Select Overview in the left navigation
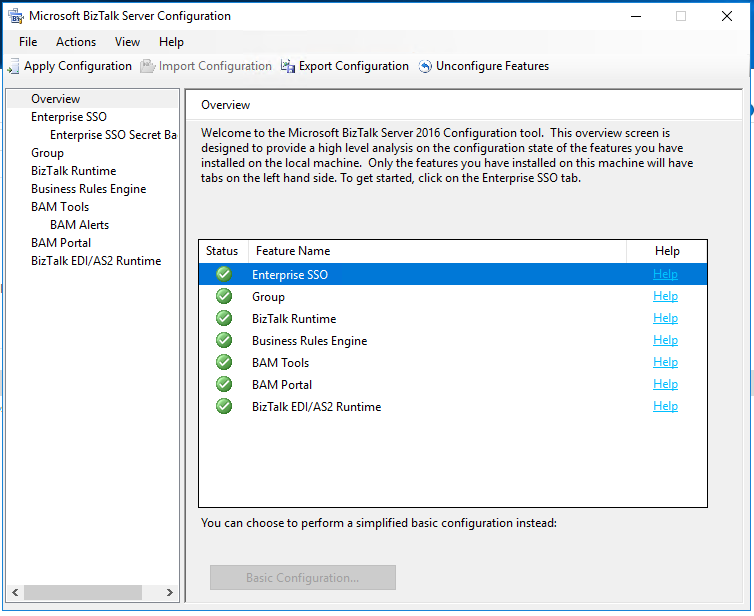Screen dimensions: 754x616 [x=56, y=99]
